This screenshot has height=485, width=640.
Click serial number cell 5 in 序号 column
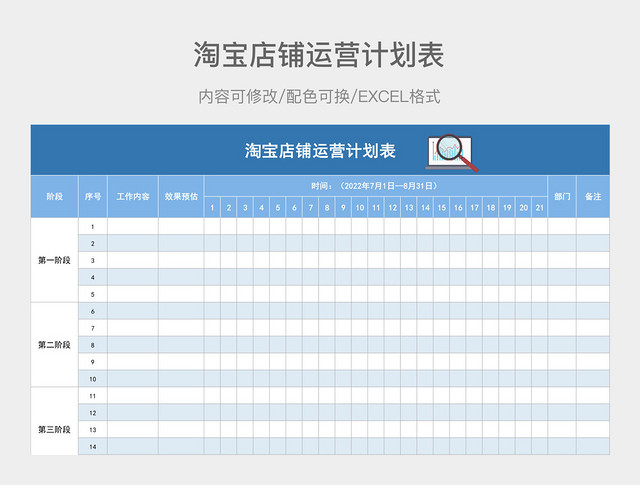93,294
